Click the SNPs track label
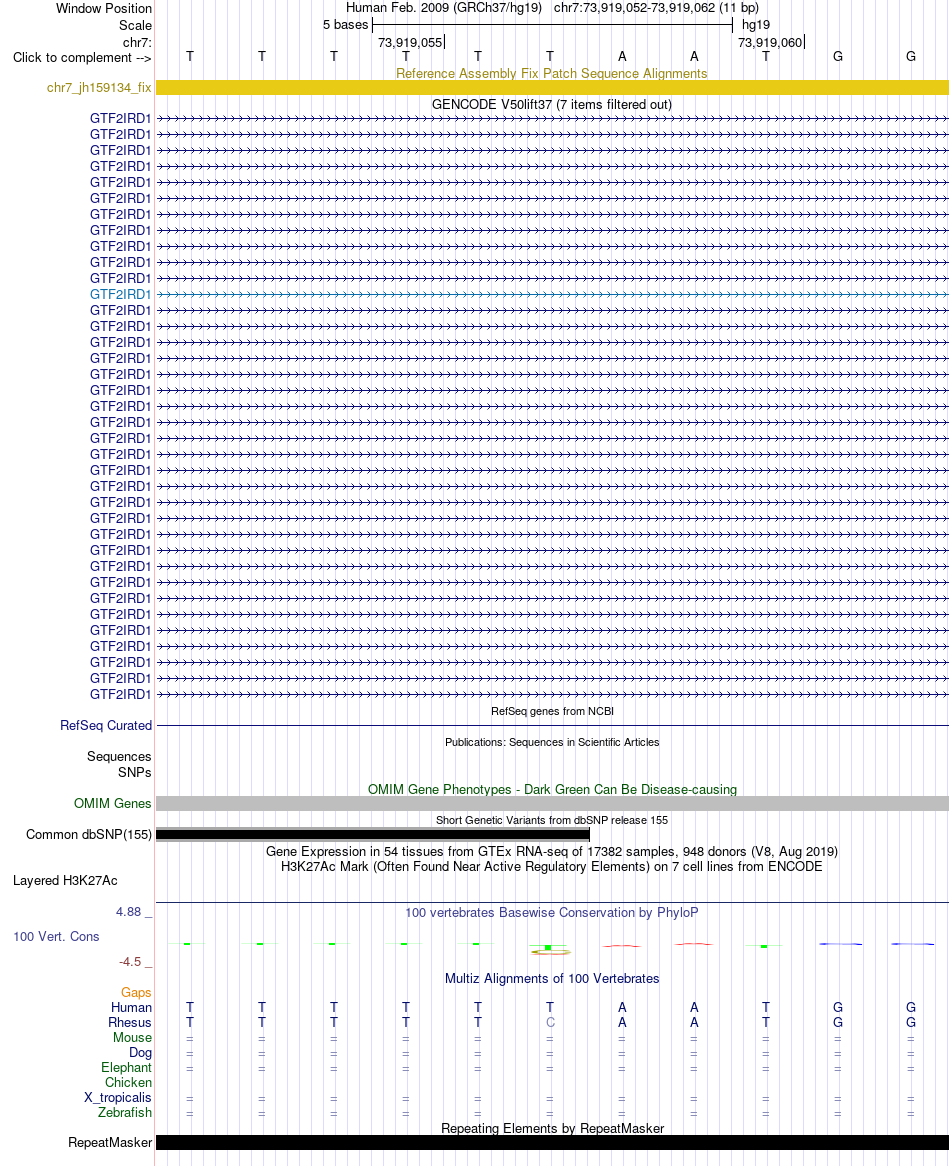Screen dimensions: 950x1166 135,773
